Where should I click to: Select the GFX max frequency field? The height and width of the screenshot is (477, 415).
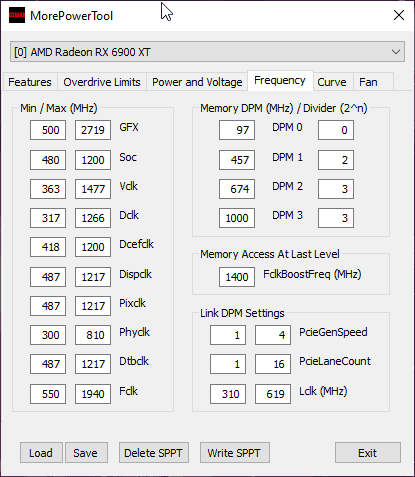pos(93,130)
